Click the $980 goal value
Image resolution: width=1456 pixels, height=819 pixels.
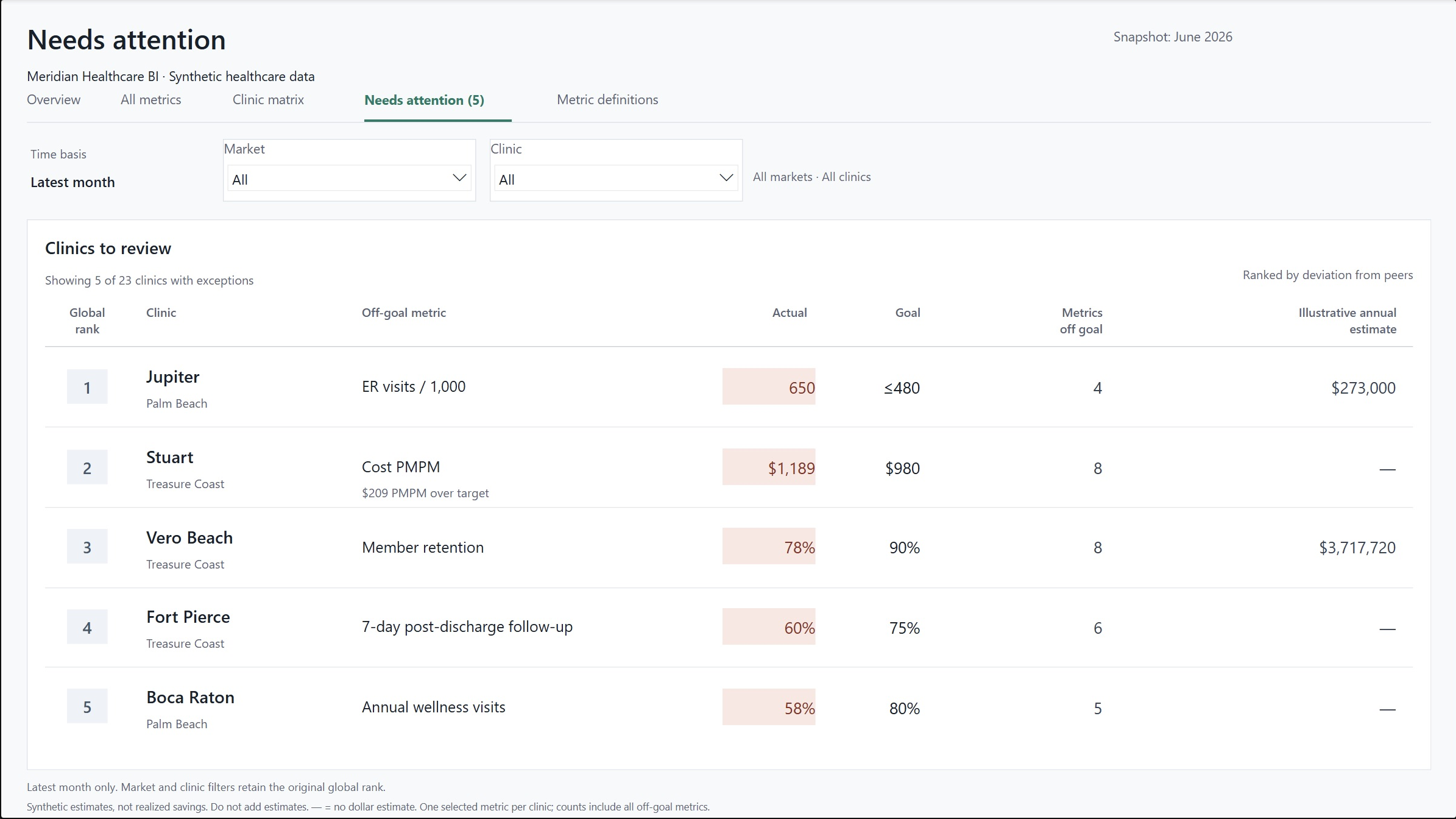(x=903, y=469)
